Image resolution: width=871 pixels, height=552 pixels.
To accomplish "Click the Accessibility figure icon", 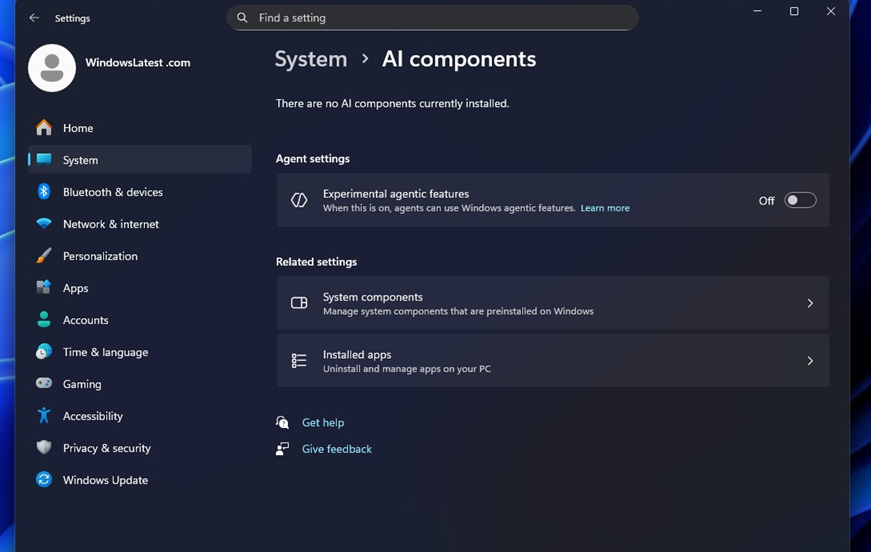I will pos(44,415).
